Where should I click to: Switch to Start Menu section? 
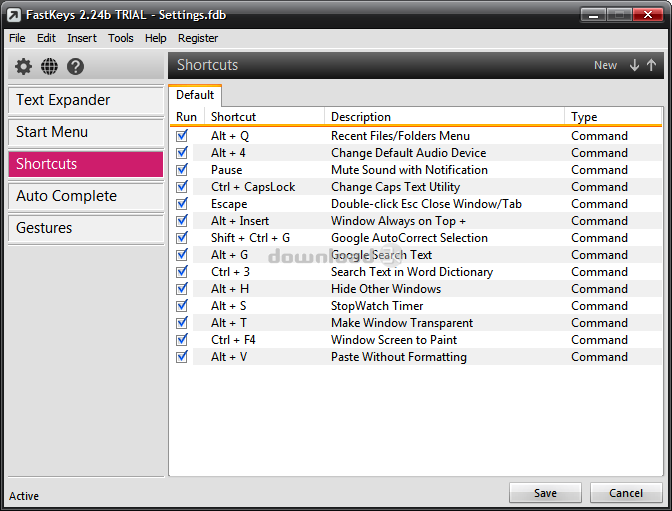click(86, 132)
